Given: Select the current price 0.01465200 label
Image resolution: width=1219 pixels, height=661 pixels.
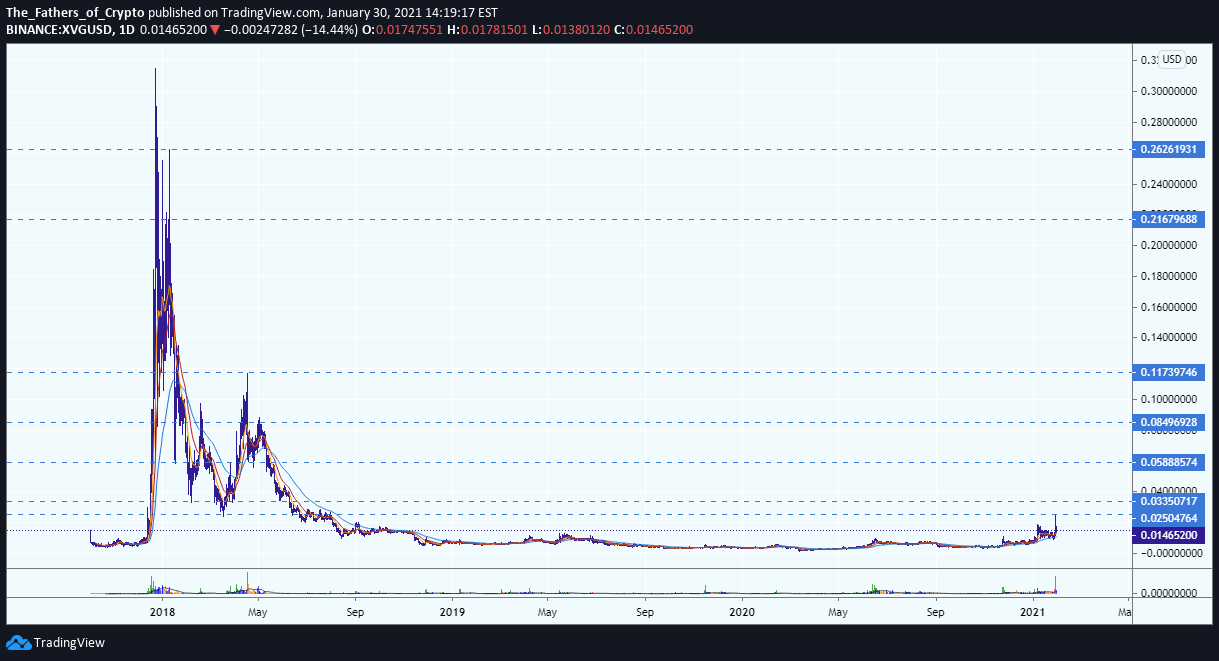Looking at the screenshot, I should [1169, 536].
